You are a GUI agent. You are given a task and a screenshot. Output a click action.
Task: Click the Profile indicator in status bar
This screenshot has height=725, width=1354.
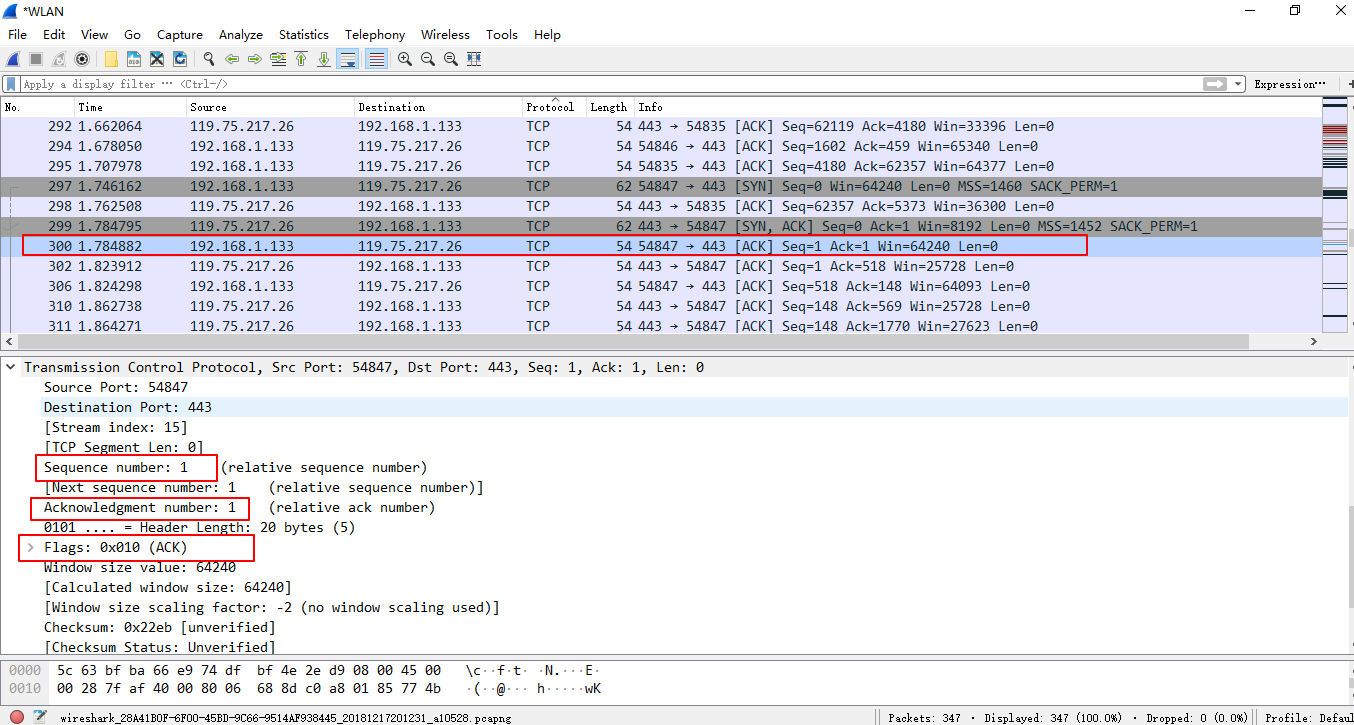[1308, 717]
